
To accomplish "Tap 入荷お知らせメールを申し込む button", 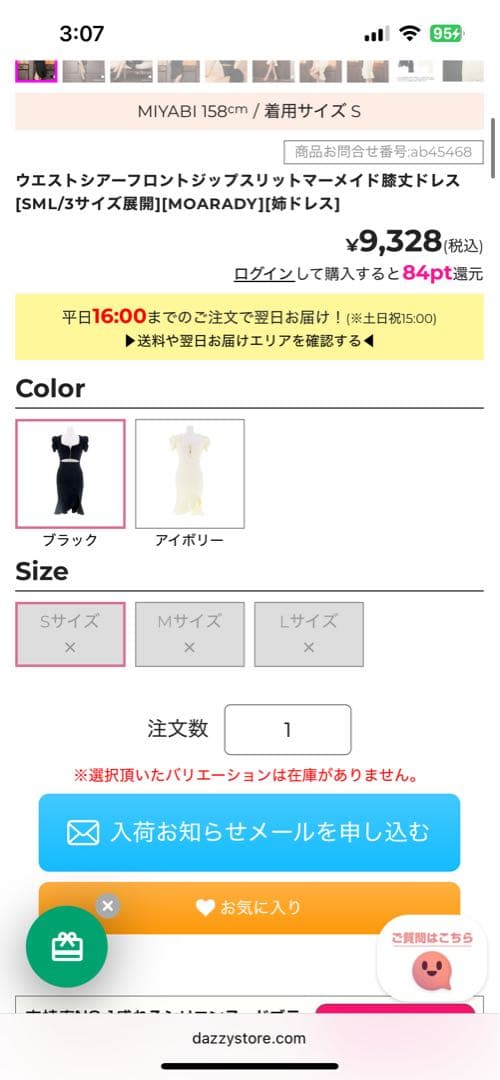I will 249,832.
